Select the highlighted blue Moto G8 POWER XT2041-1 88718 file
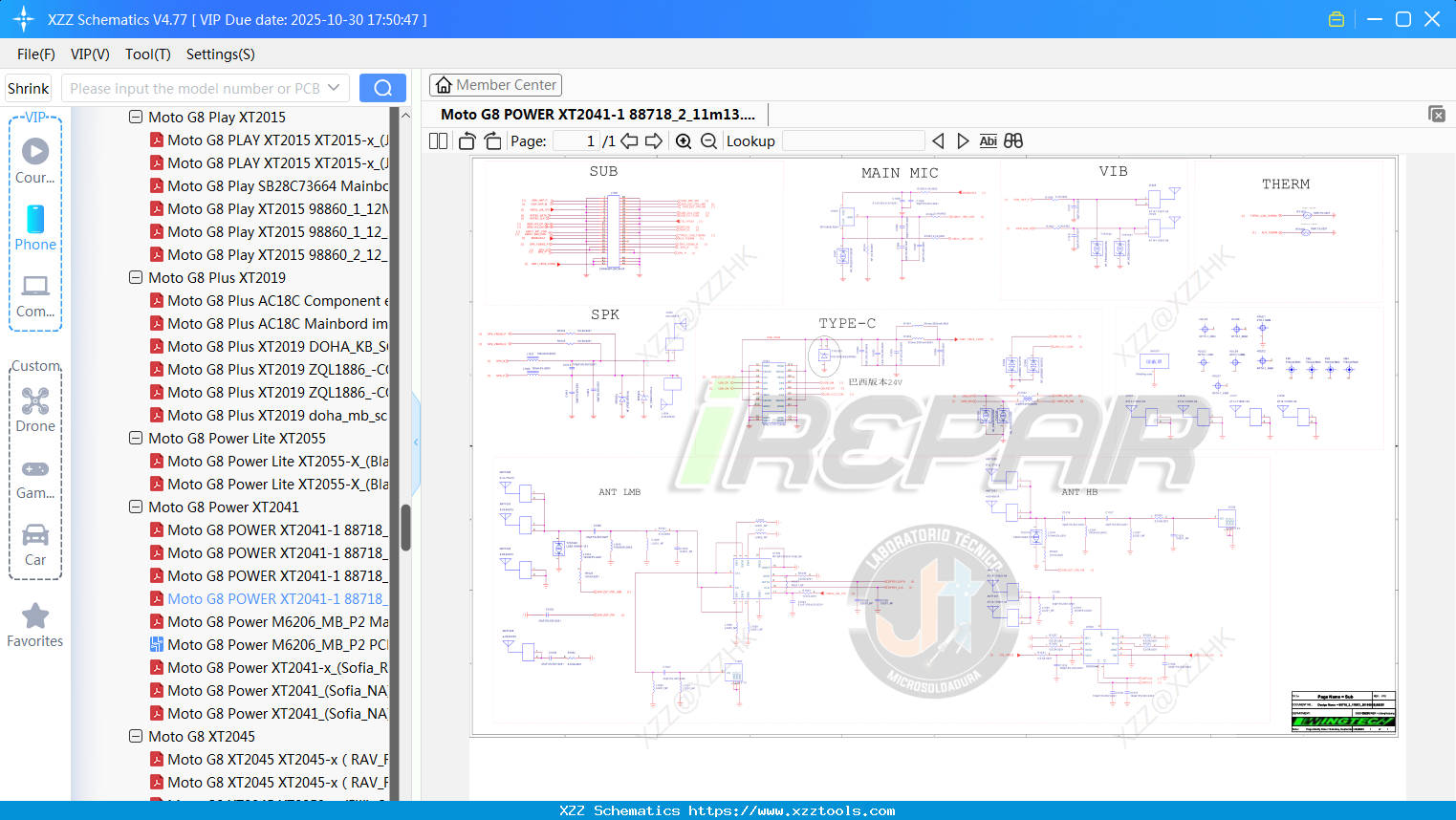Image resolution: width=1456 pixels, height=820 pixels. [x=269, y=598]
